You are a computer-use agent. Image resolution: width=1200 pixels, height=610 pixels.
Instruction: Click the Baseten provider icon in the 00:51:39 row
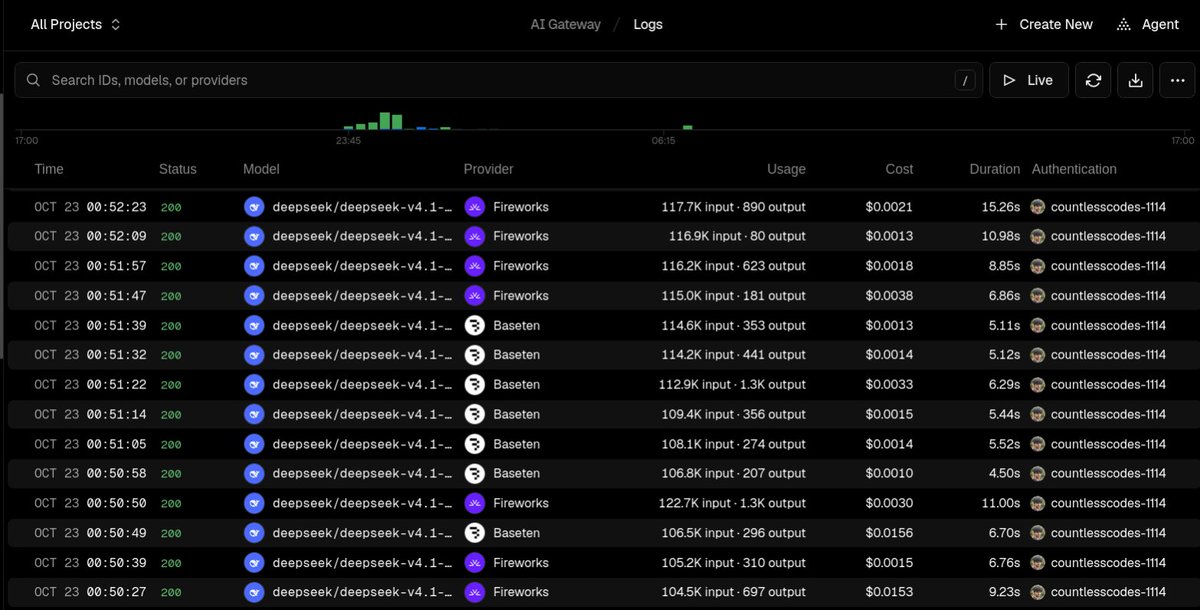coord(474,325)
